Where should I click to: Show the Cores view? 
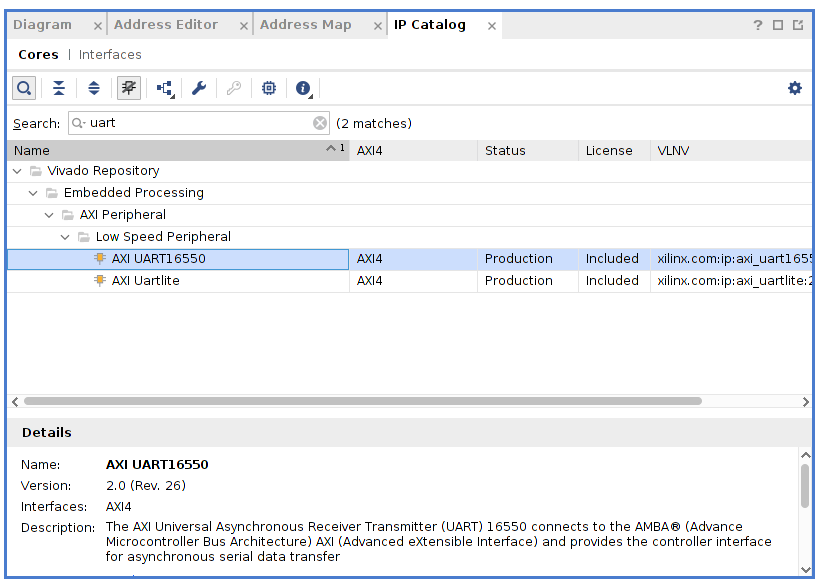pyautogui.click(x=38, y=55)
